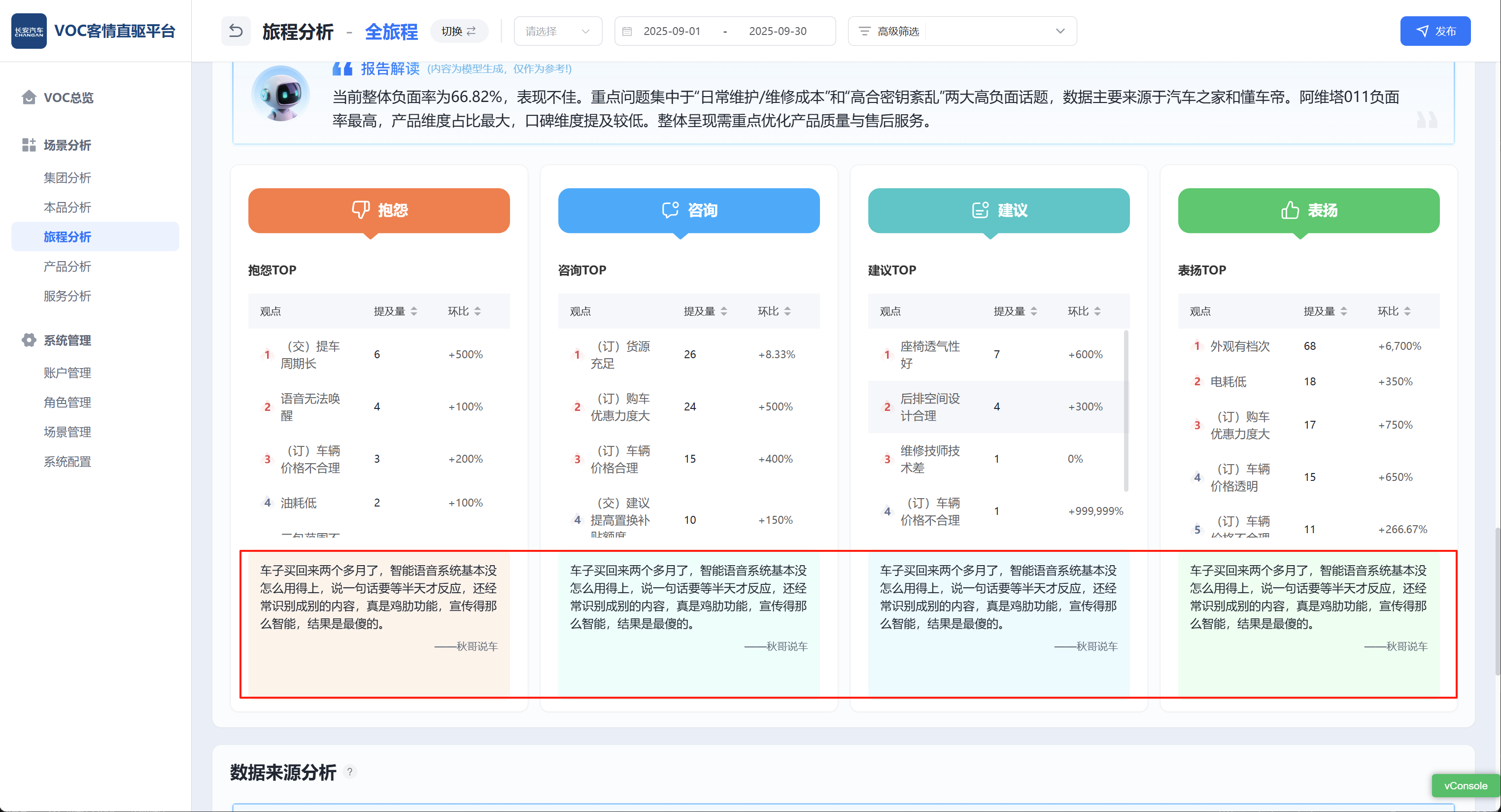The height and width of the screenshot is (812, 1501).
Task: Click the start date 2025-09-01 field
Action: [x=671, y=32]
